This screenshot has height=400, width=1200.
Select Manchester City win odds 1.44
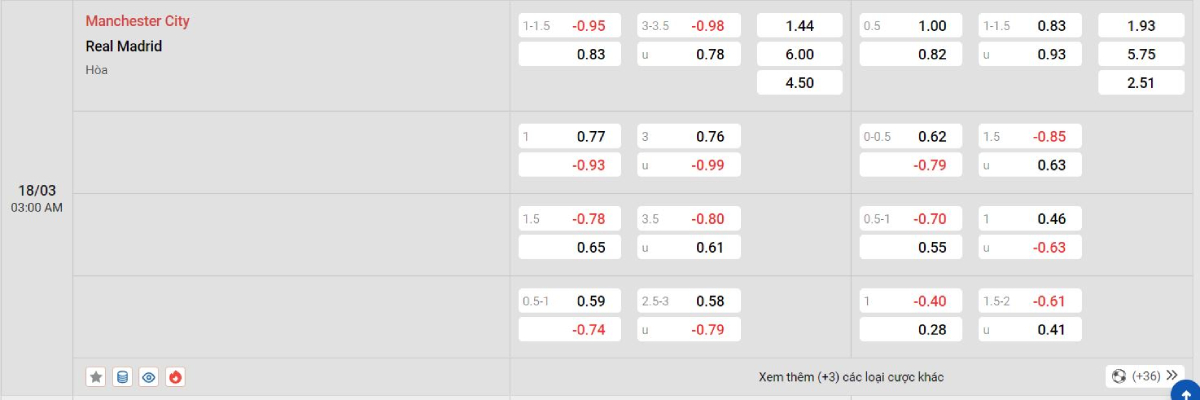coord(798,26)
